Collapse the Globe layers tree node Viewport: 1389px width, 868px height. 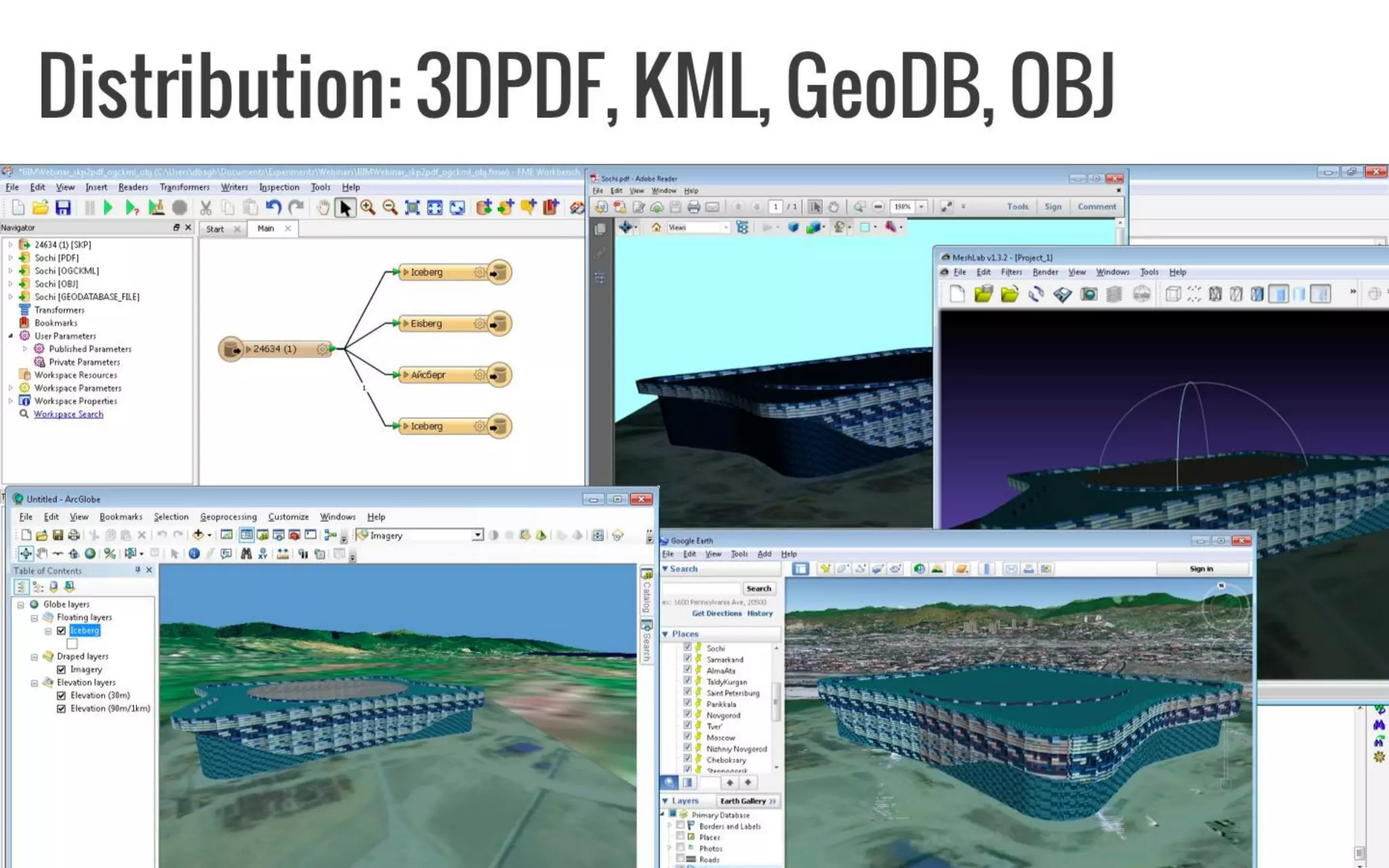(x=20, y=604)
